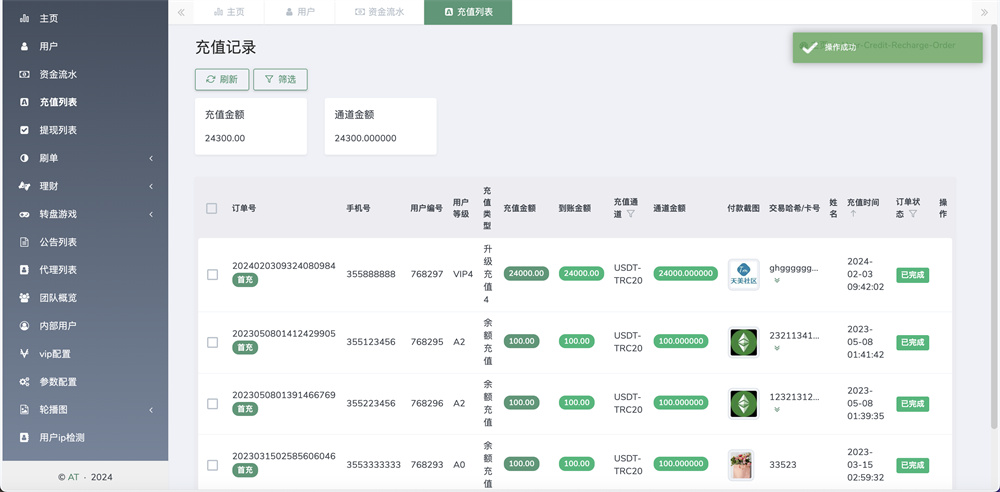
Task: Switch to the 用户 tab
Action: point(299,12)
